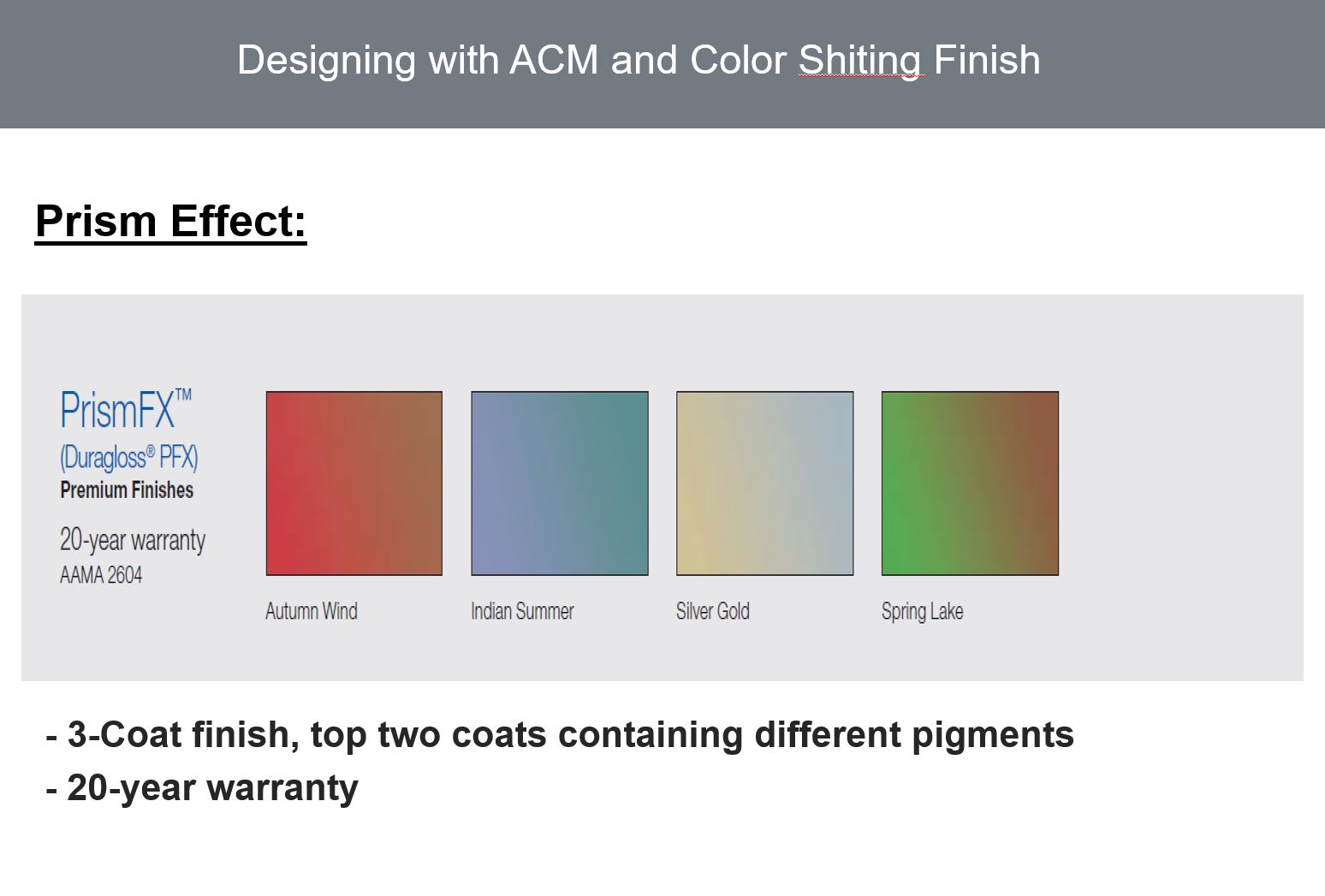
Task: Click the Duragloss PFX subtitle
Action: tap(128, 457)
